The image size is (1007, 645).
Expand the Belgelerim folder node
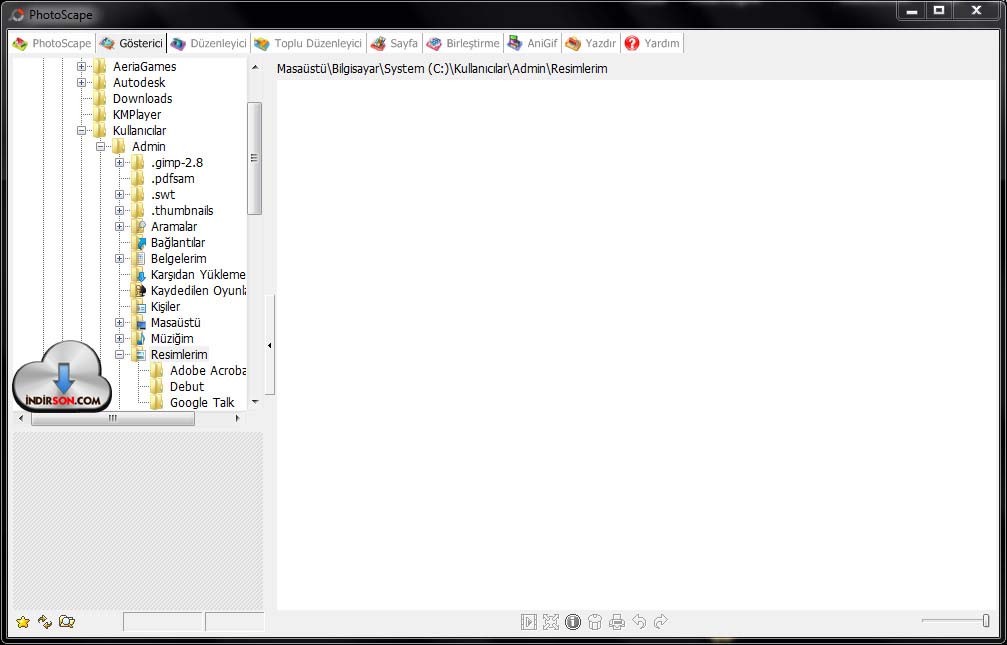coord(119,259)
